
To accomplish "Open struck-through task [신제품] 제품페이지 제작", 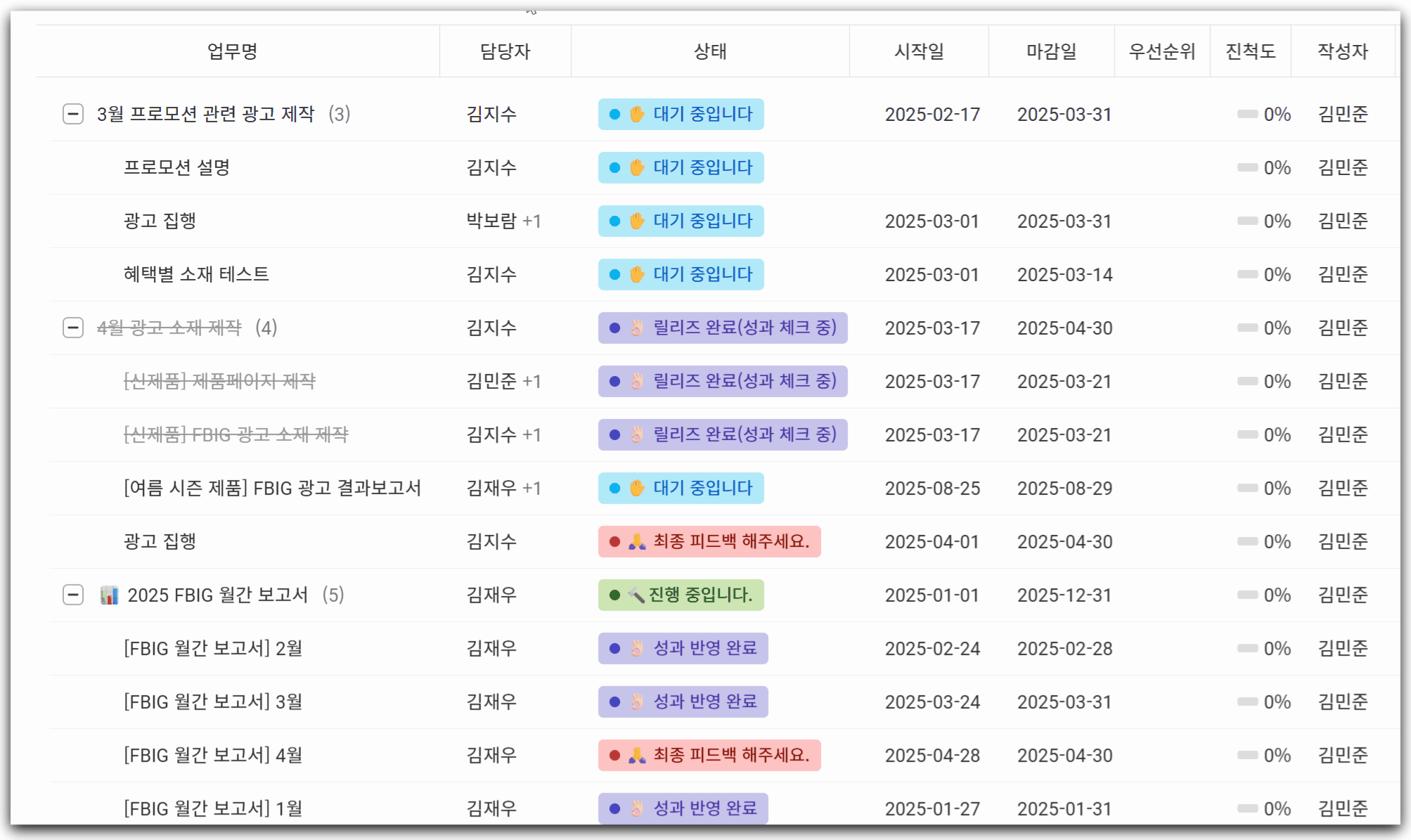I will 219,381.
